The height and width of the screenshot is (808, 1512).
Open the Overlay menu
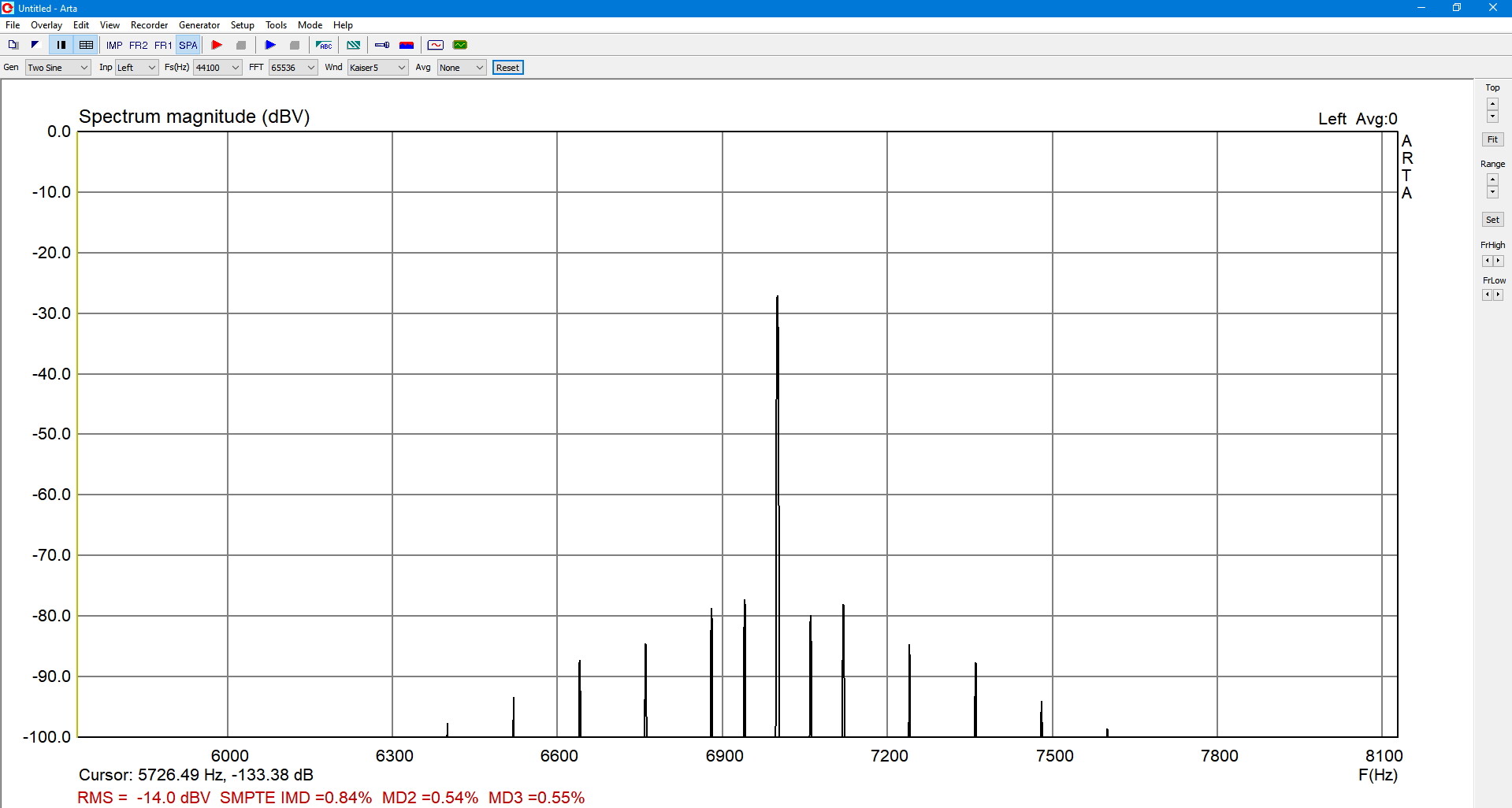[46, 25]
